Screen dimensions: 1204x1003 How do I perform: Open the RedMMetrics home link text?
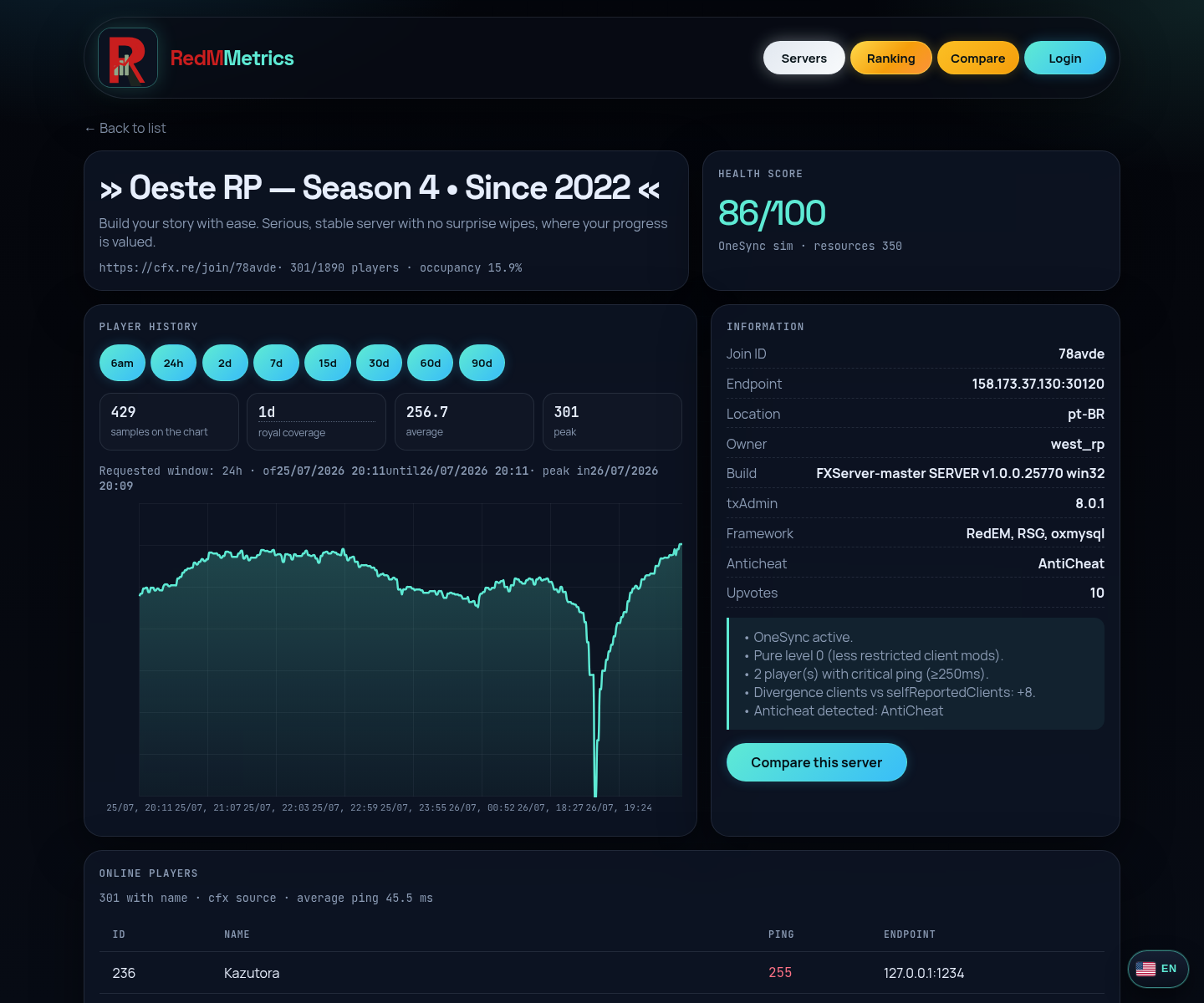[x=232, y=58]
